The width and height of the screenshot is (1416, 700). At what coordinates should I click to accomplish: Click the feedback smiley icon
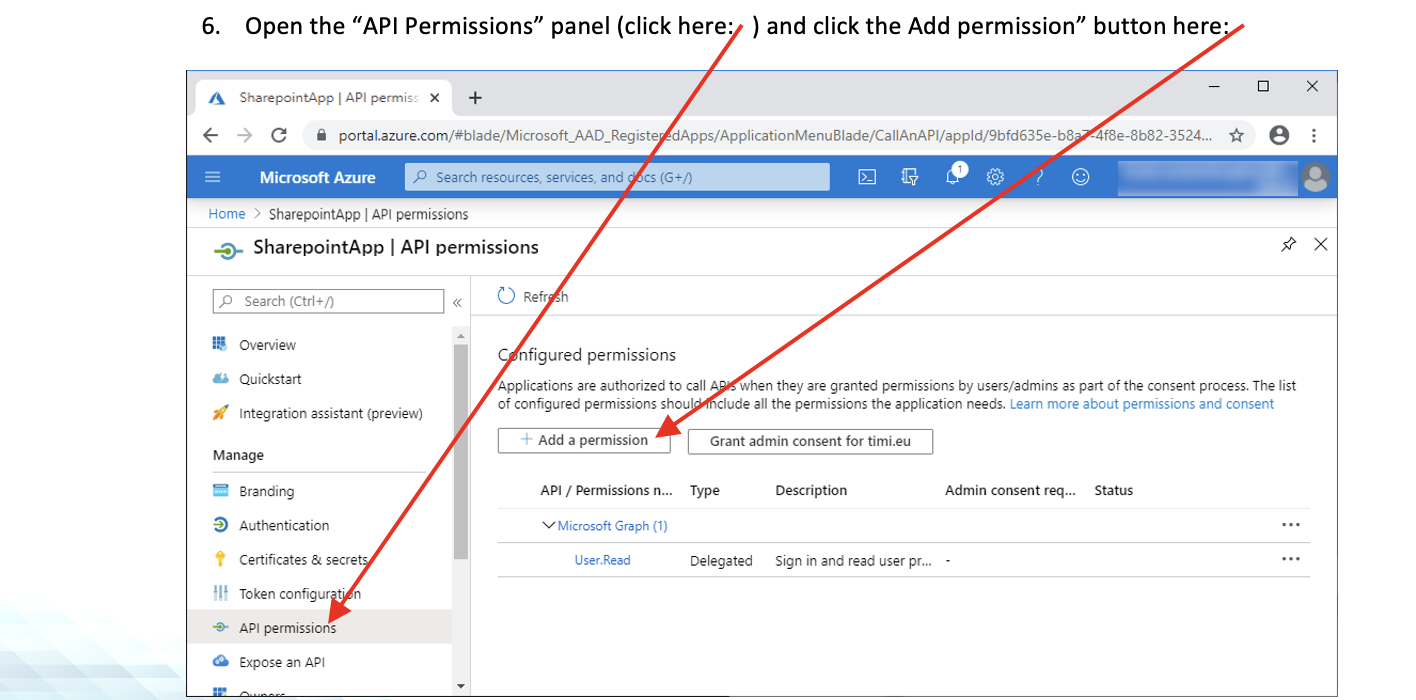(1080, 177)
